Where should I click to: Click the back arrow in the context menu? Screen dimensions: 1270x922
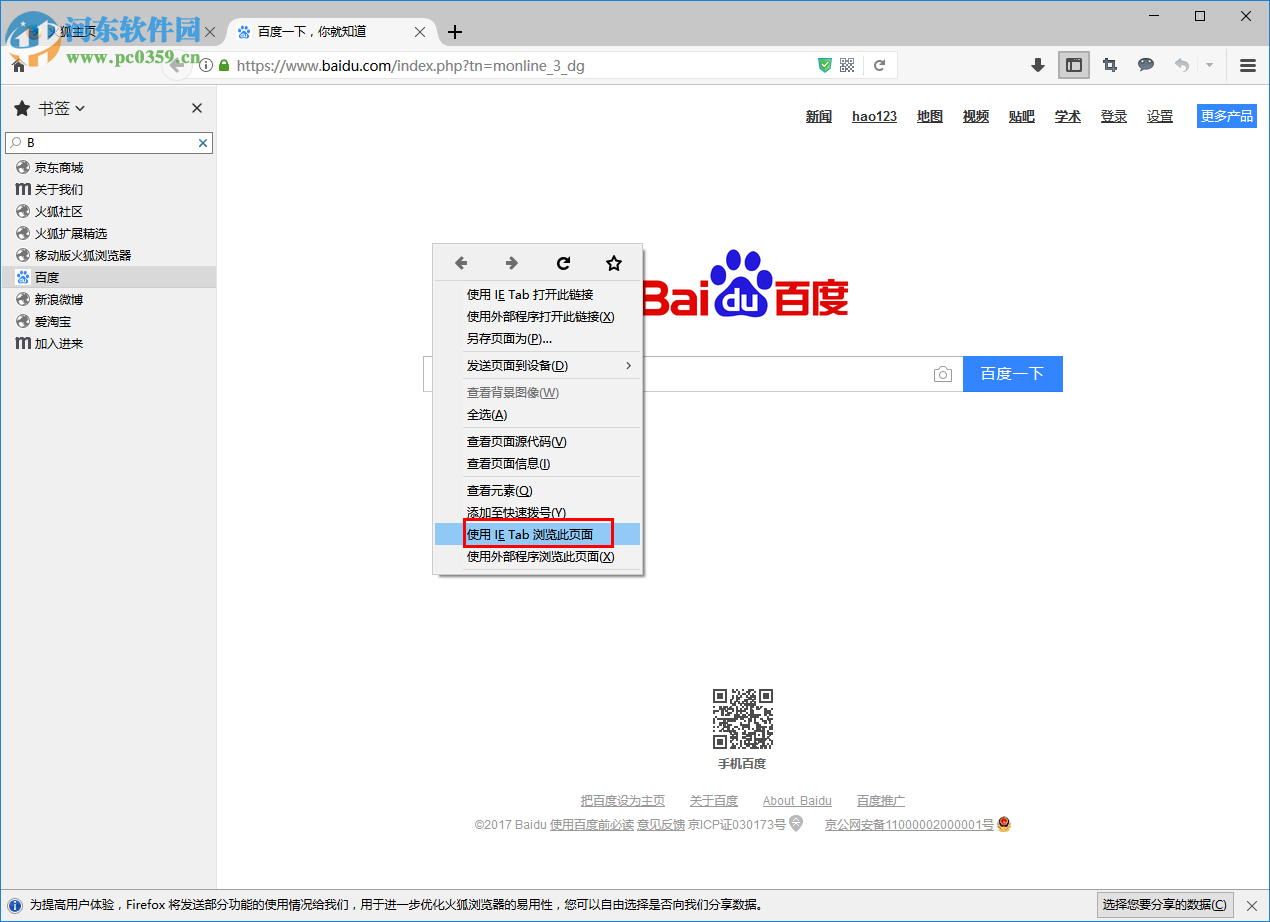[461, 262]
